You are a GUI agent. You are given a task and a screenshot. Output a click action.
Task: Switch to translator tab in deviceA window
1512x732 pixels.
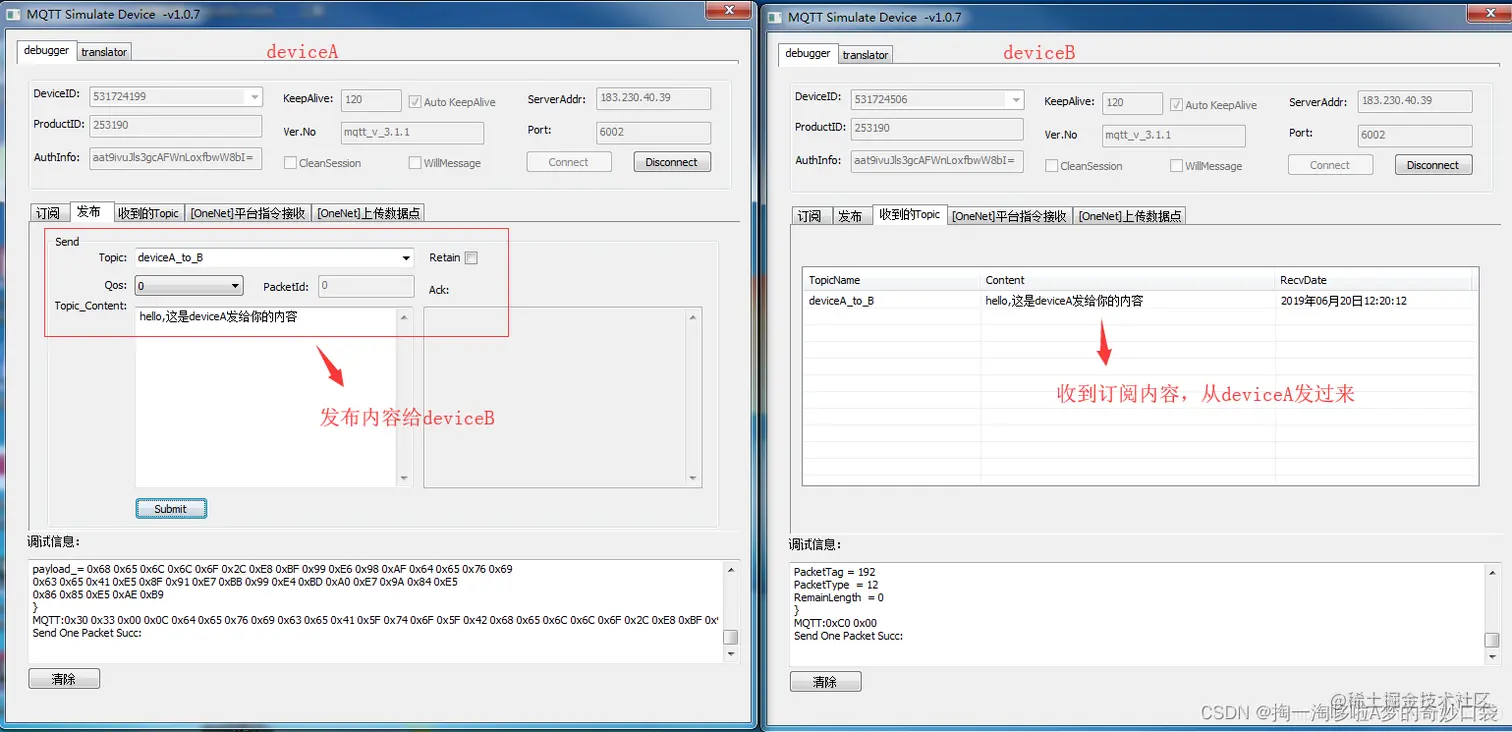click(104, 51)
